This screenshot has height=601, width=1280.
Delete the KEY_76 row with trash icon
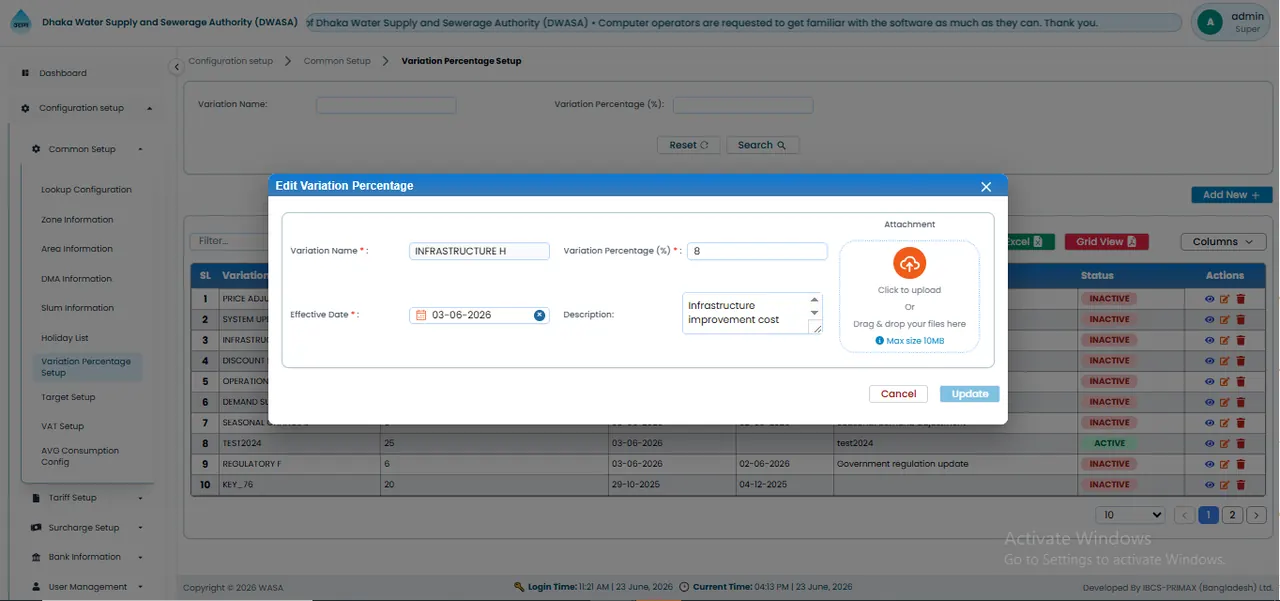click(1241, 485)
